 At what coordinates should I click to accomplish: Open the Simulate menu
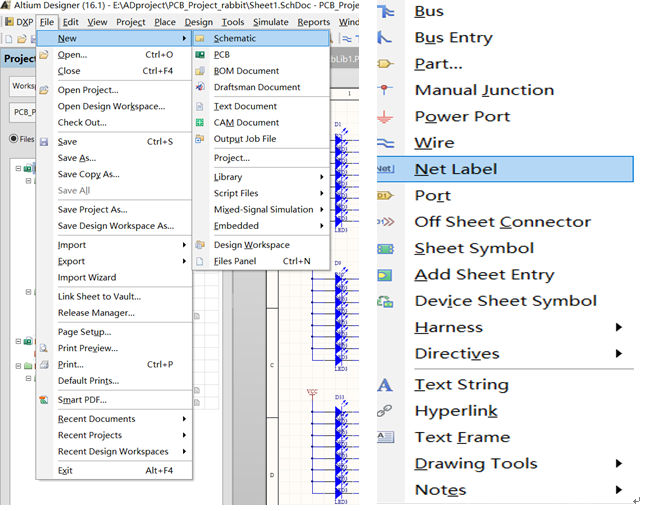[271, 22]
